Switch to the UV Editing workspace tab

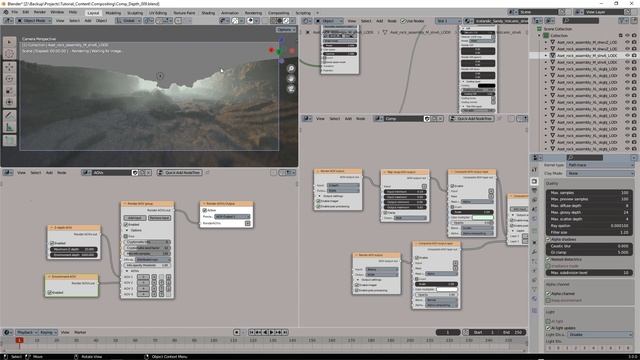[158, 13]
